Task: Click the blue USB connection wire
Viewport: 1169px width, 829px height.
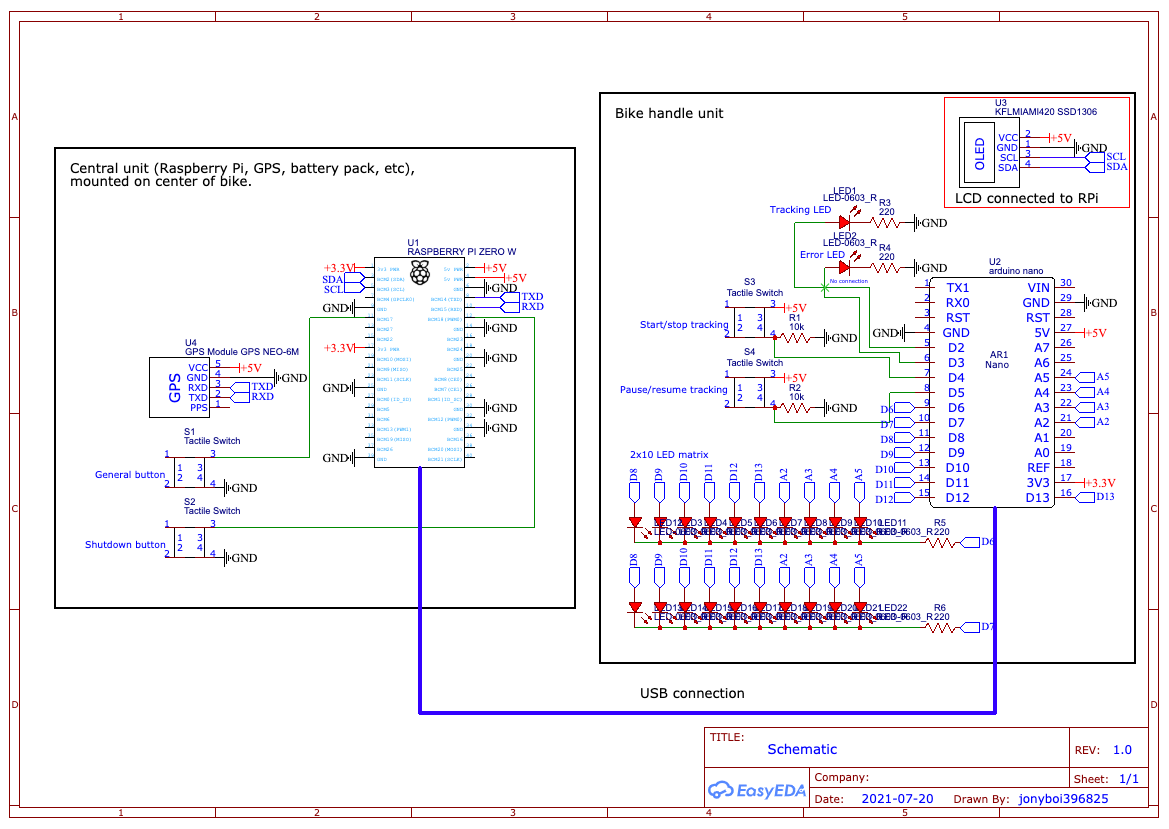Action: [700, 712]
